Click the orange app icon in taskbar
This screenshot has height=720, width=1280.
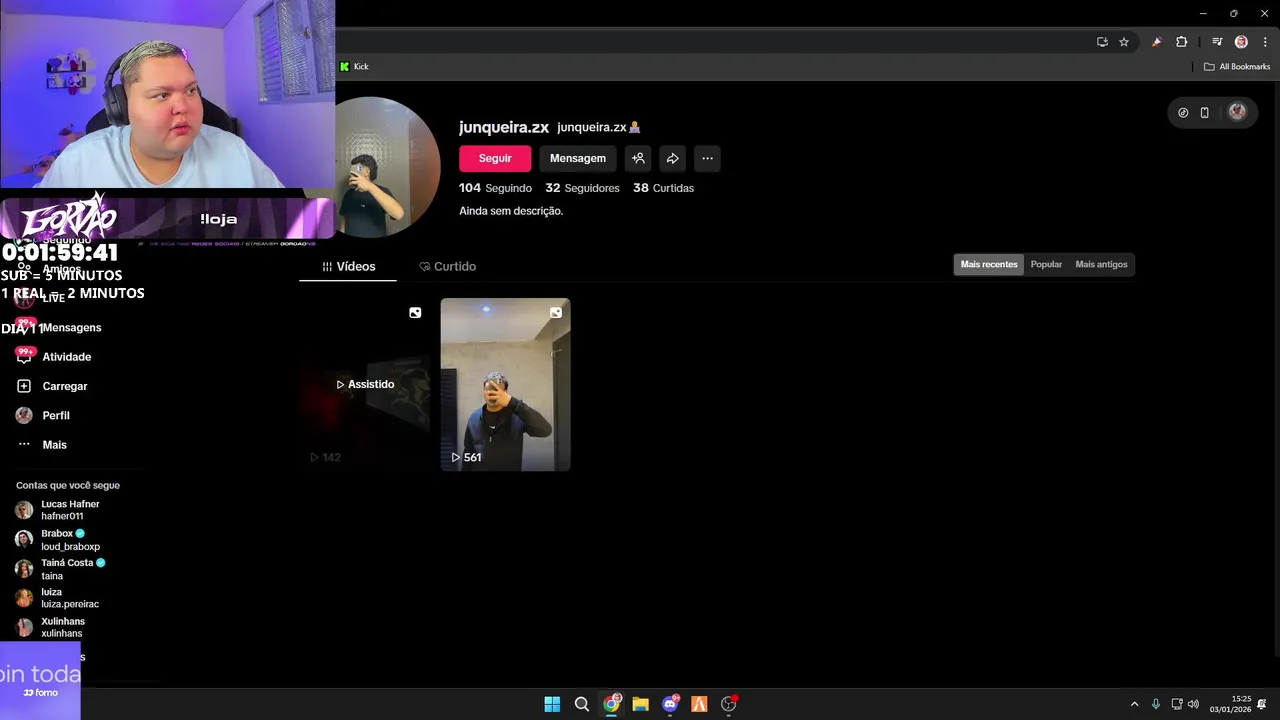(699, 704)
